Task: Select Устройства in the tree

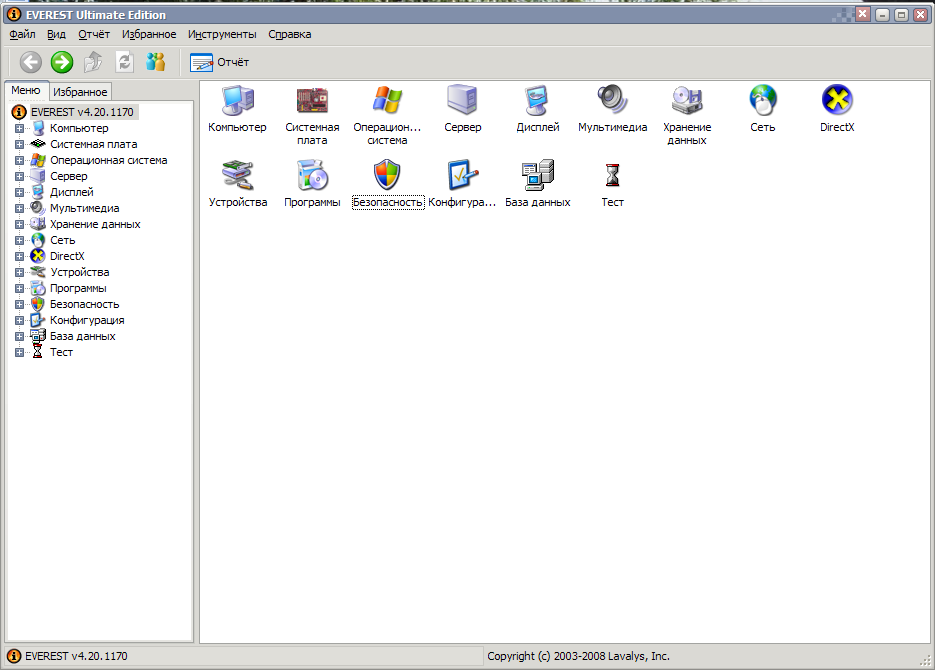Action: 80,272
